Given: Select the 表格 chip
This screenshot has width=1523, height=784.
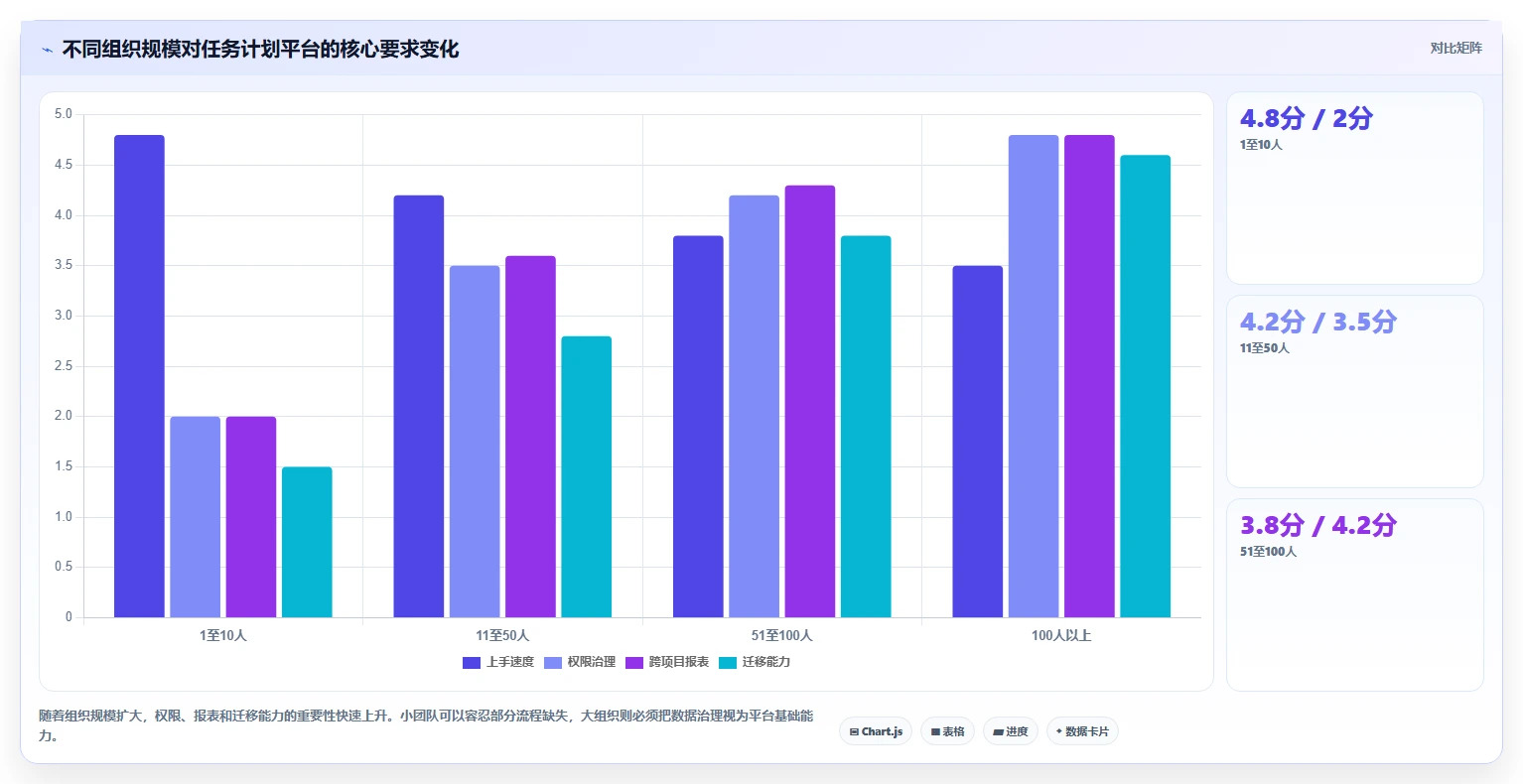Looking at the screenshot, I should coord(947,731).
